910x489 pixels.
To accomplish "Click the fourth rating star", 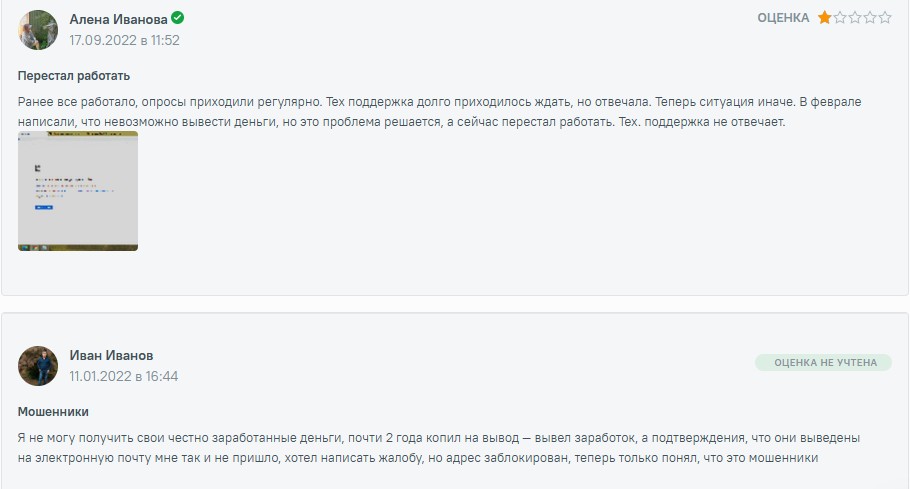I will 870,18.
